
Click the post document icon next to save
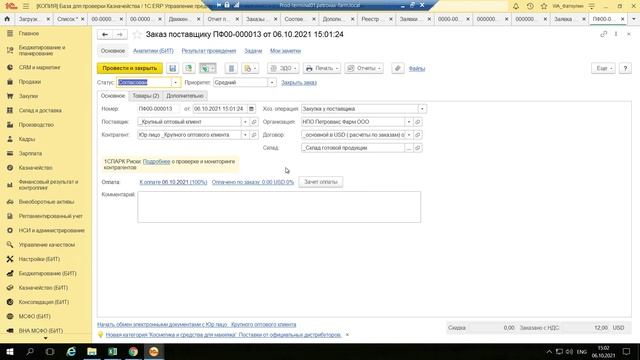[x=188, y=69]
